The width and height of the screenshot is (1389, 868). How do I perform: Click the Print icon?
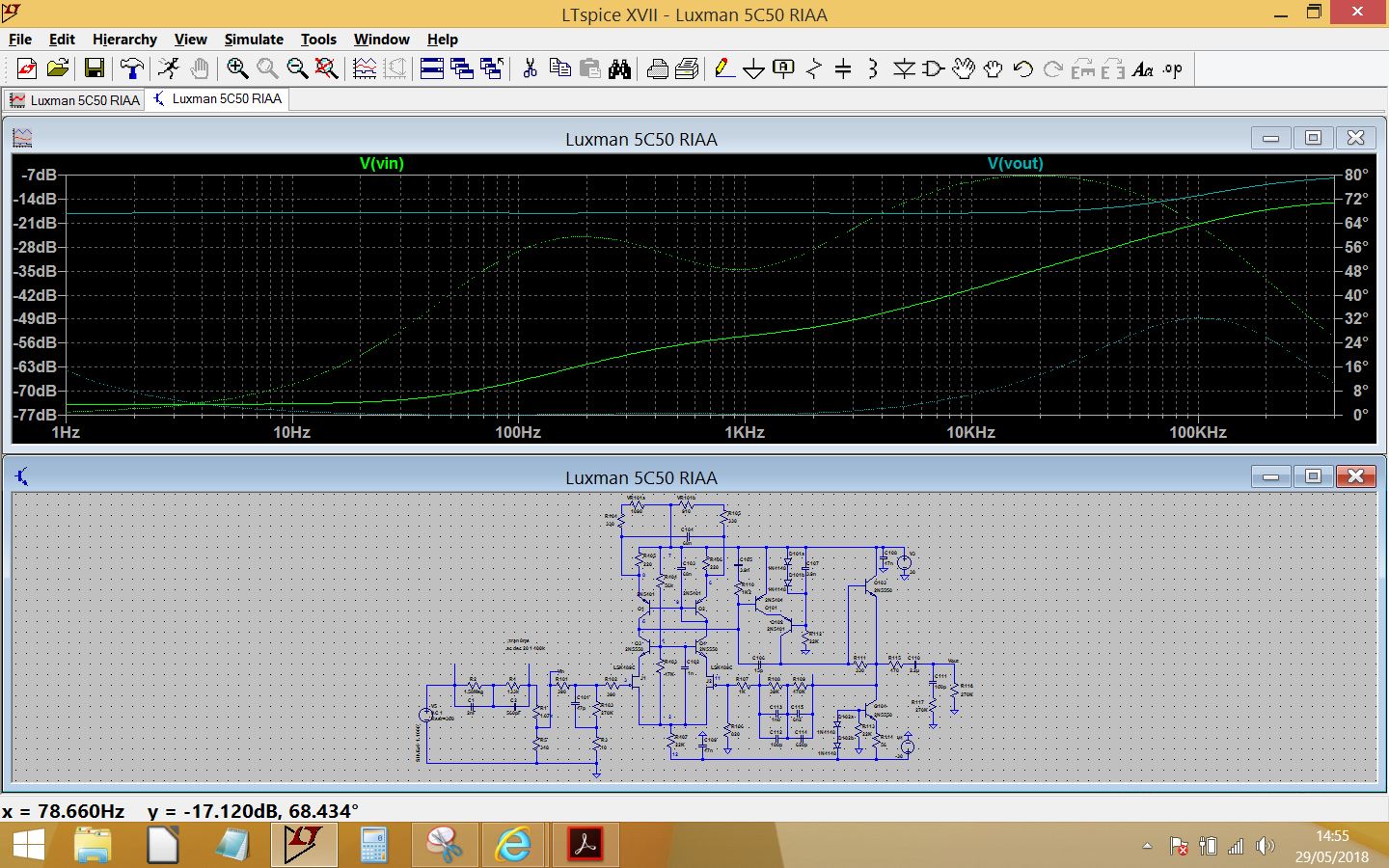tap(658, 68)
